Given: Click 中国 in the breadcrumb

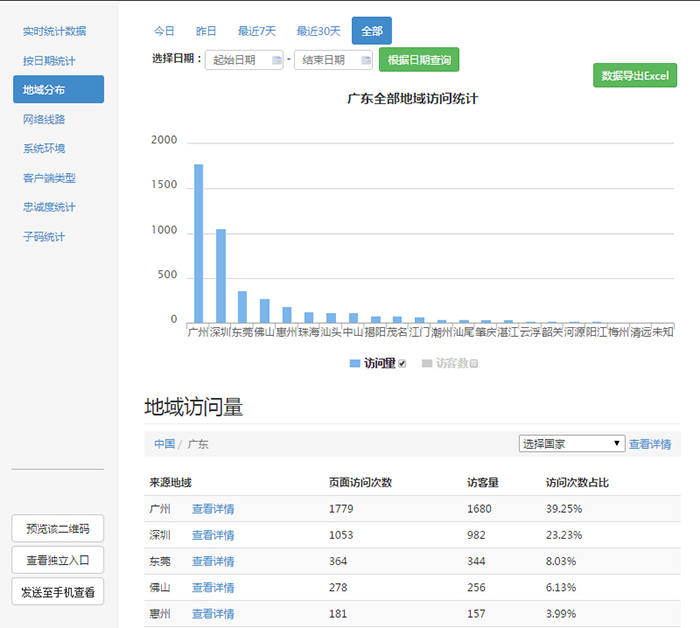Looking at the screenshot, I should pos(164,444).
